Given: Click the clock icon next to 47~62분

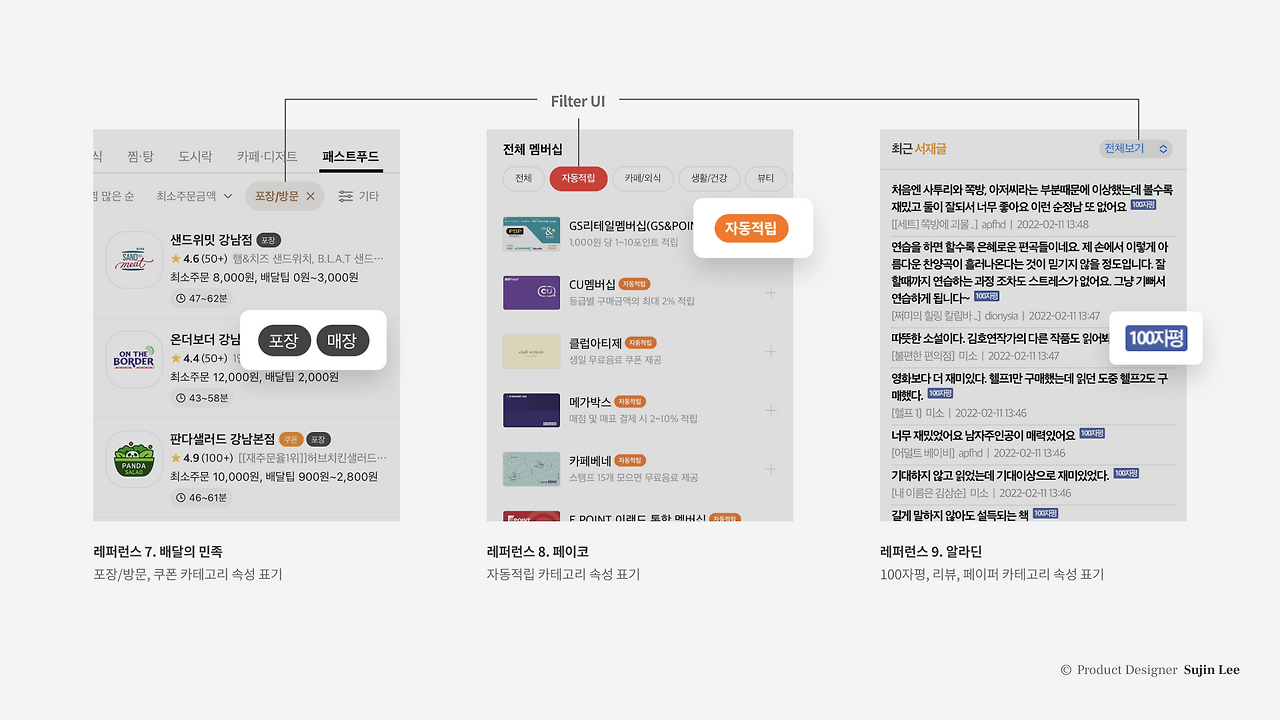Looking at the screenshot, I should pos(181,298).
